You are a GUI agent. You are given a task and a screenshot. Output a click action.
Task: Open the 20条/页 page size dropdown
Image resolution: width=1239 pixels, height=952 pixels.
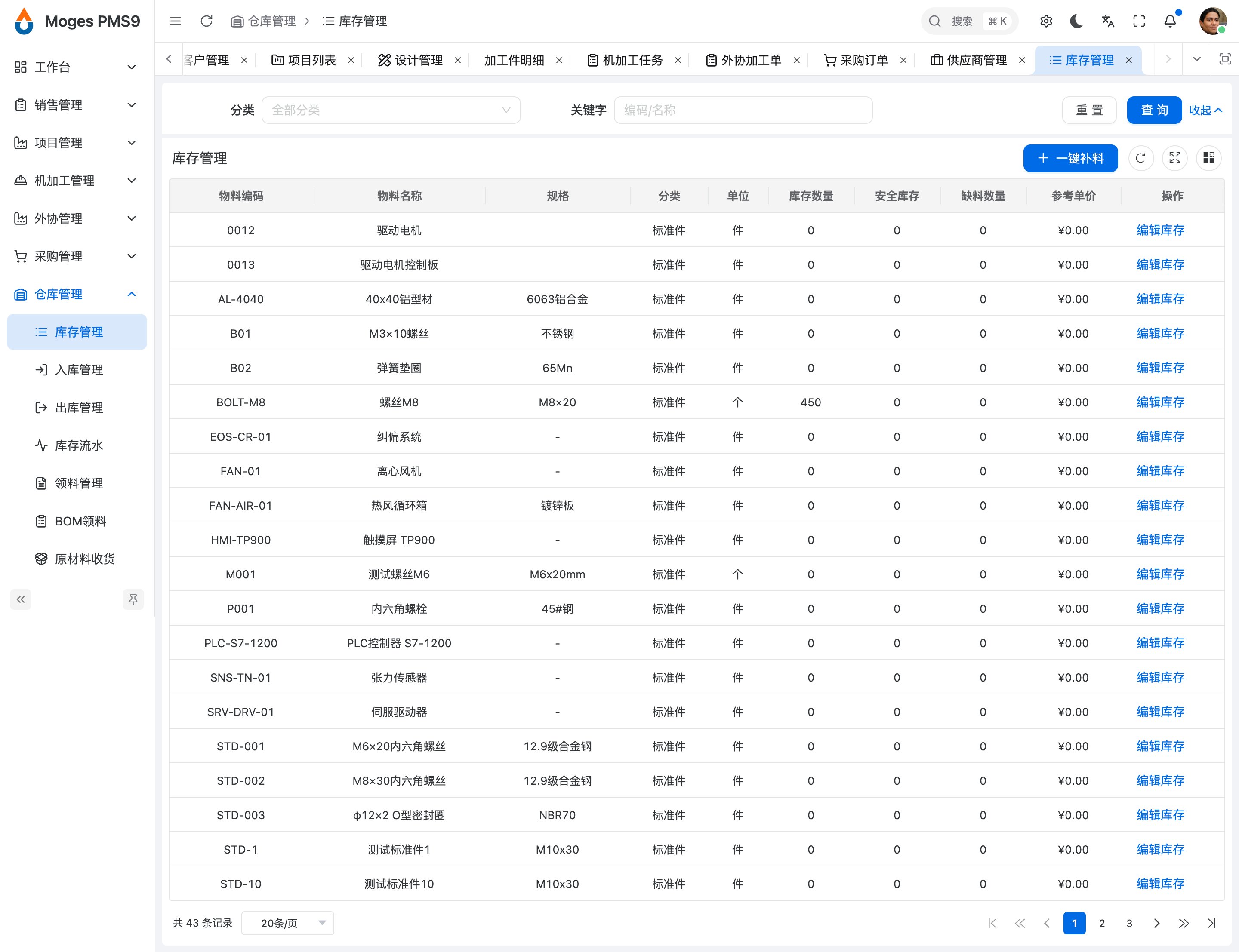click(287, 923)
